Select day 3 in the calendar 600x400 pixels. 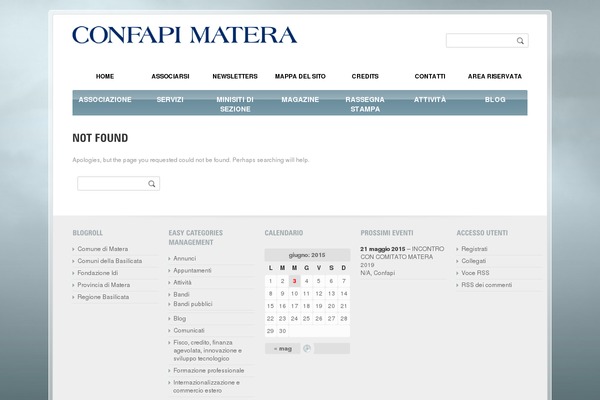[294, 281]
